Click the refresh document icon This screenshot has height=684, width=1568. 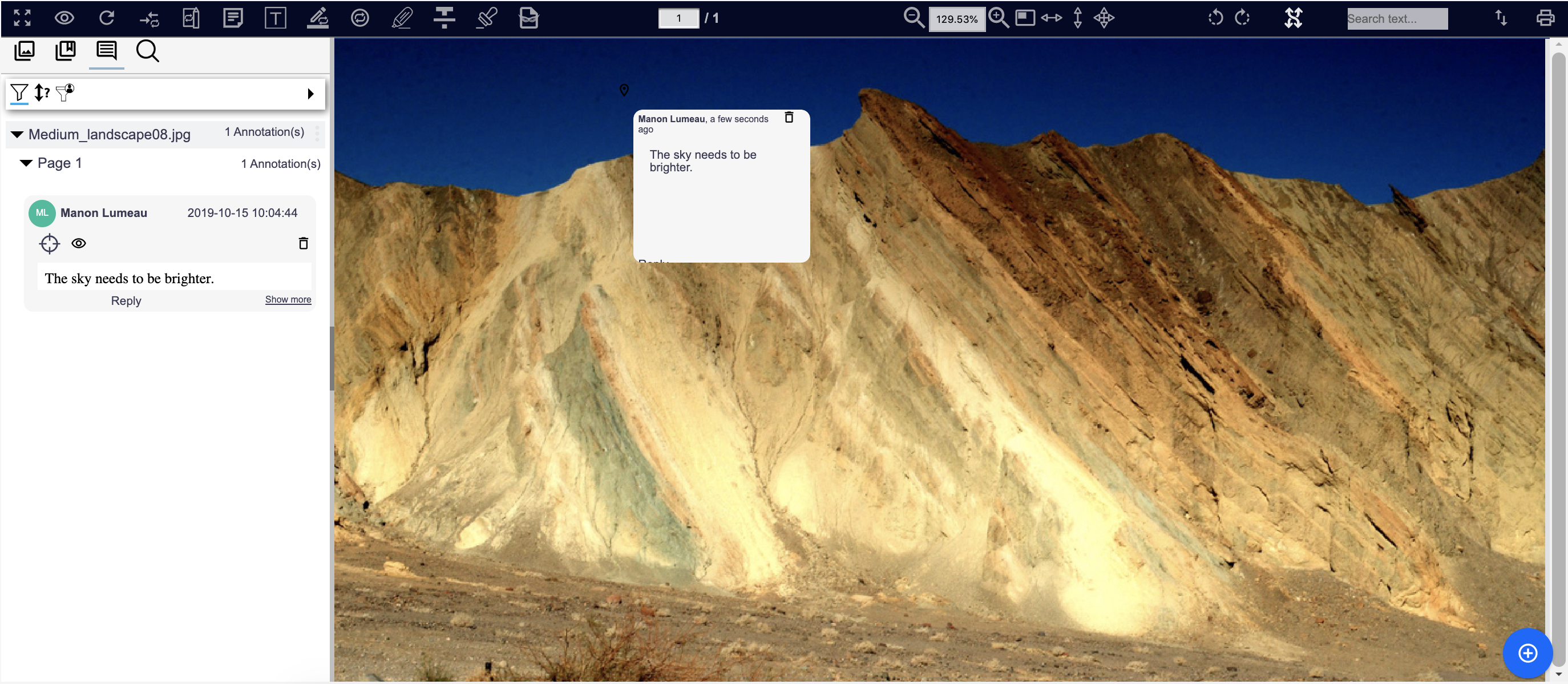[x=107, y=18]
